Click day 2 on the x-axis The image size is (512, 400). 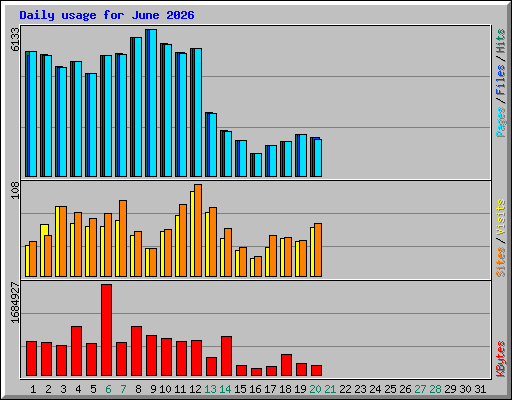pyautogui.click(x=48, y=389)
